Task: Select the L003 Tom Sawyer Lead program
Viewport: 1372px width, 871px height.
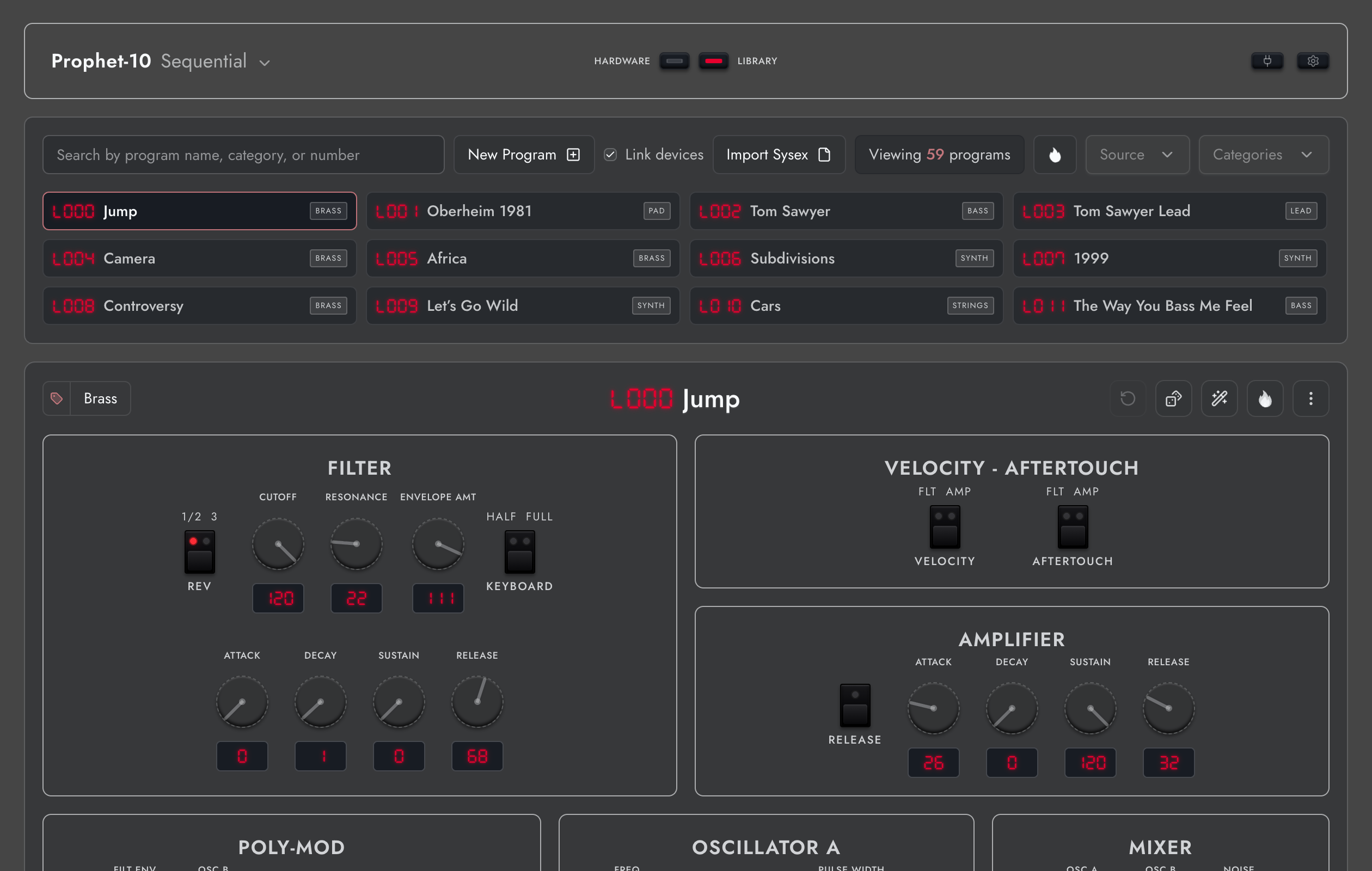Action: pos(1169,211)
